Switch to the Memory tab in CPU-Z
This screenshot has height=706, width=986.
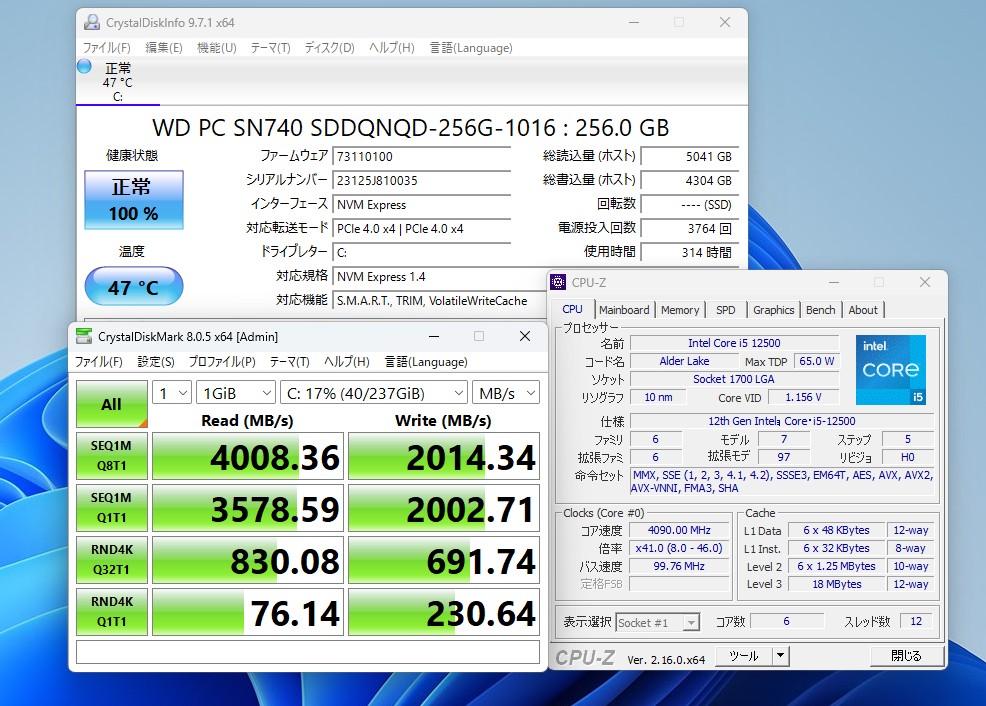[x=680, y=310]
